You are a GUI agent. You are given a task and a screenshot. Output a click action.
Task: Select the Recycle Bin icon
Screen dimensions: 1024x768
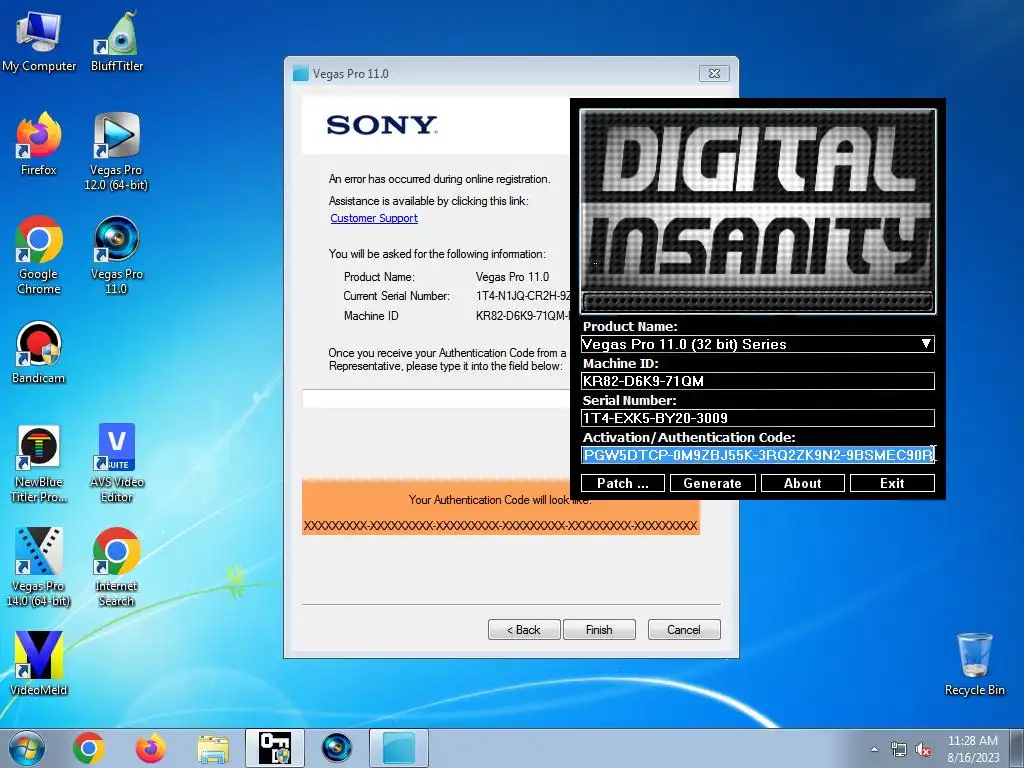pyautogui.click(x=974, y=664)
